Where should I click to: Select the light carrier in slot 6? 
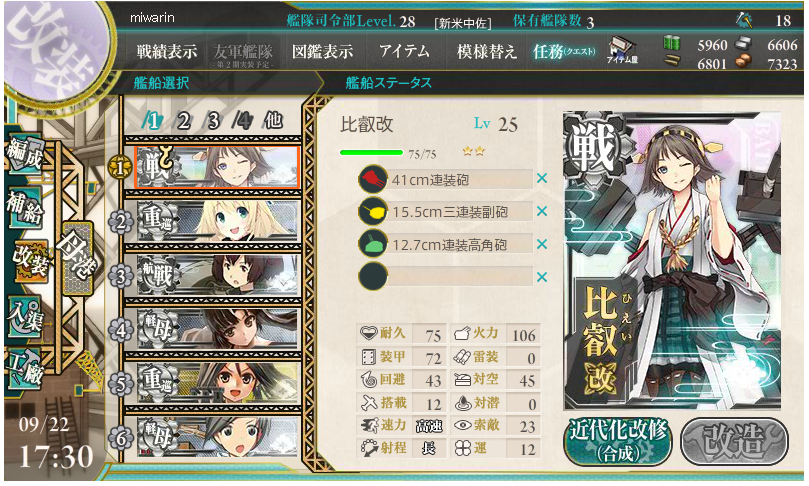coord(217,437)
